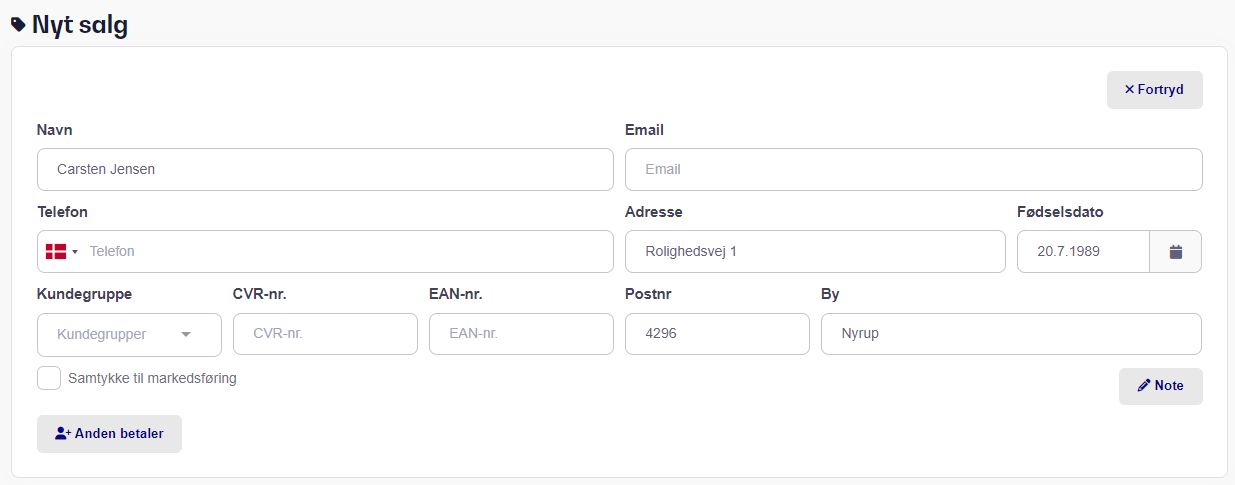Image resolution: width=1235 pixels, height=485 pixels.
Task: Focus the CVR-nr. input field
Action: pos(325,335)
